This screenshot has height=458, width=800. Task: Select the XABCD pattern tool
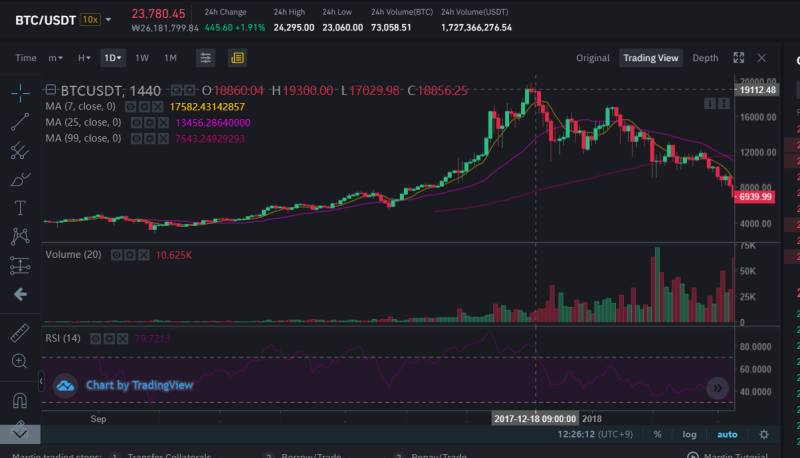click(x=20, y=236)
